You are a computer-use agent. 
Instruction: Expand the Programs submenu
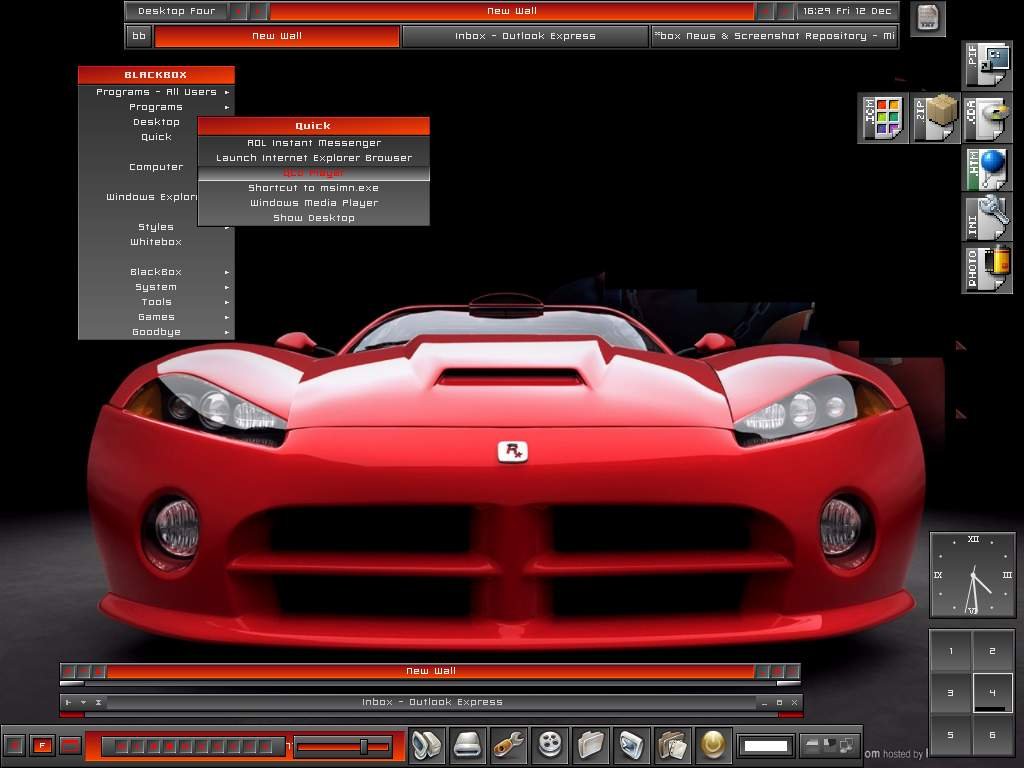tap(156, 107)
